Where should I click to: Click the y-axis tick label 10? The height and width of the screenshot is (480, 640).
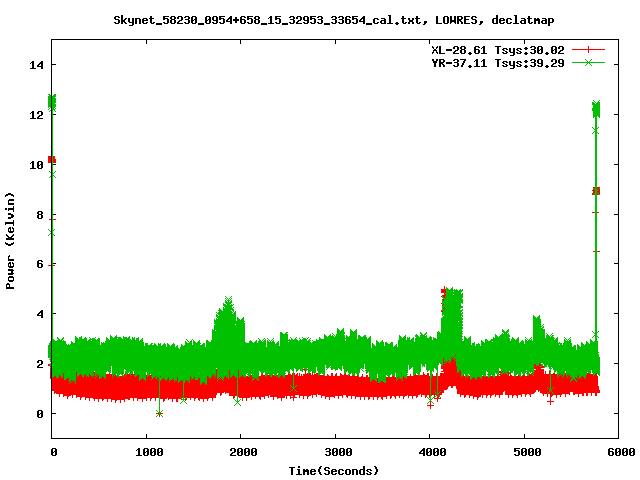[x=36, y=164]
